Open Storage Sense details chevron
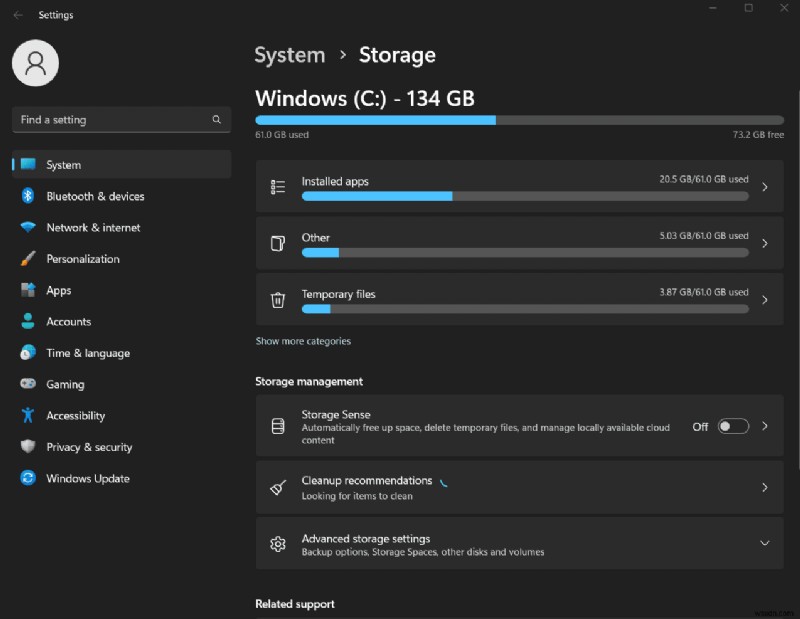 tap(765, 426)
